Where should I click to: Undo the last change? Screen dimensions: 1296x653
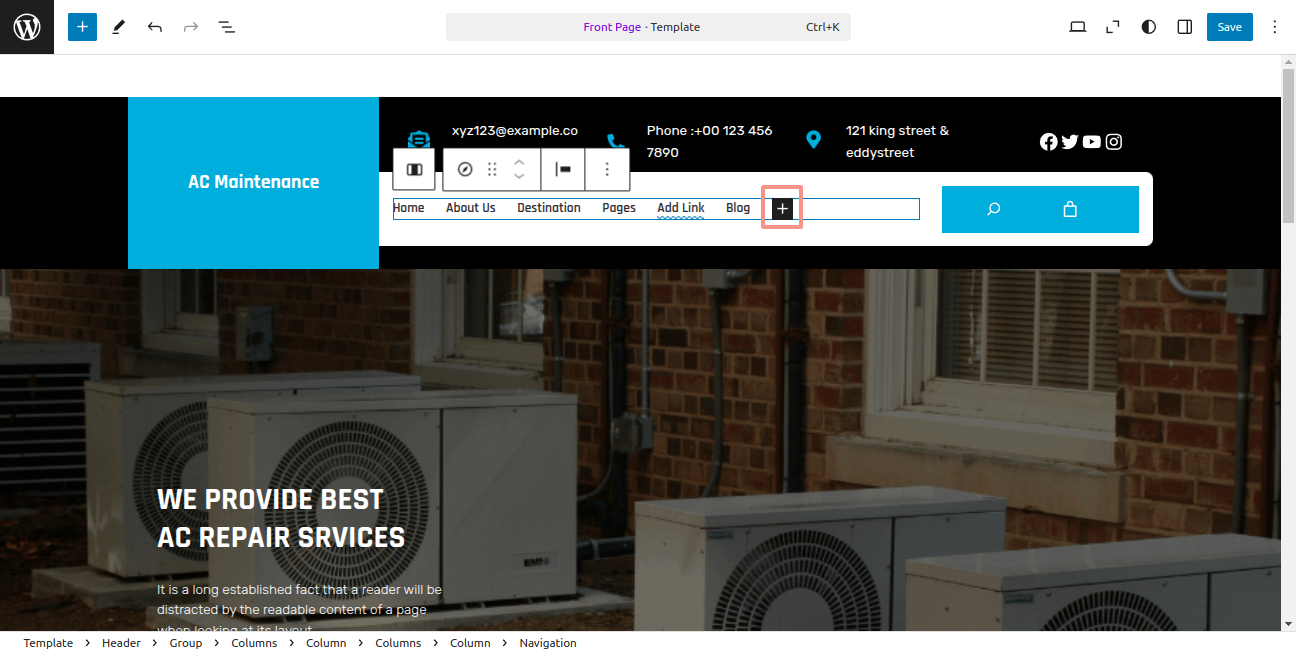155,27
